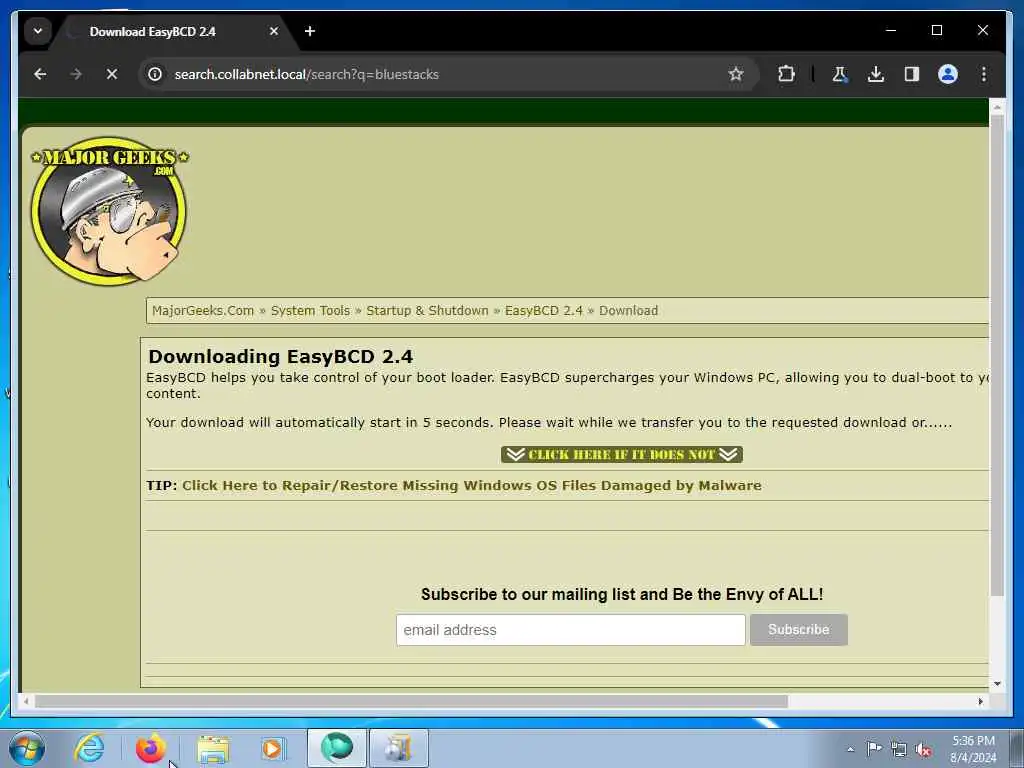Open the user profile avatar
The width and height of the screenshot is (1024, 768).
pos(948,74)
